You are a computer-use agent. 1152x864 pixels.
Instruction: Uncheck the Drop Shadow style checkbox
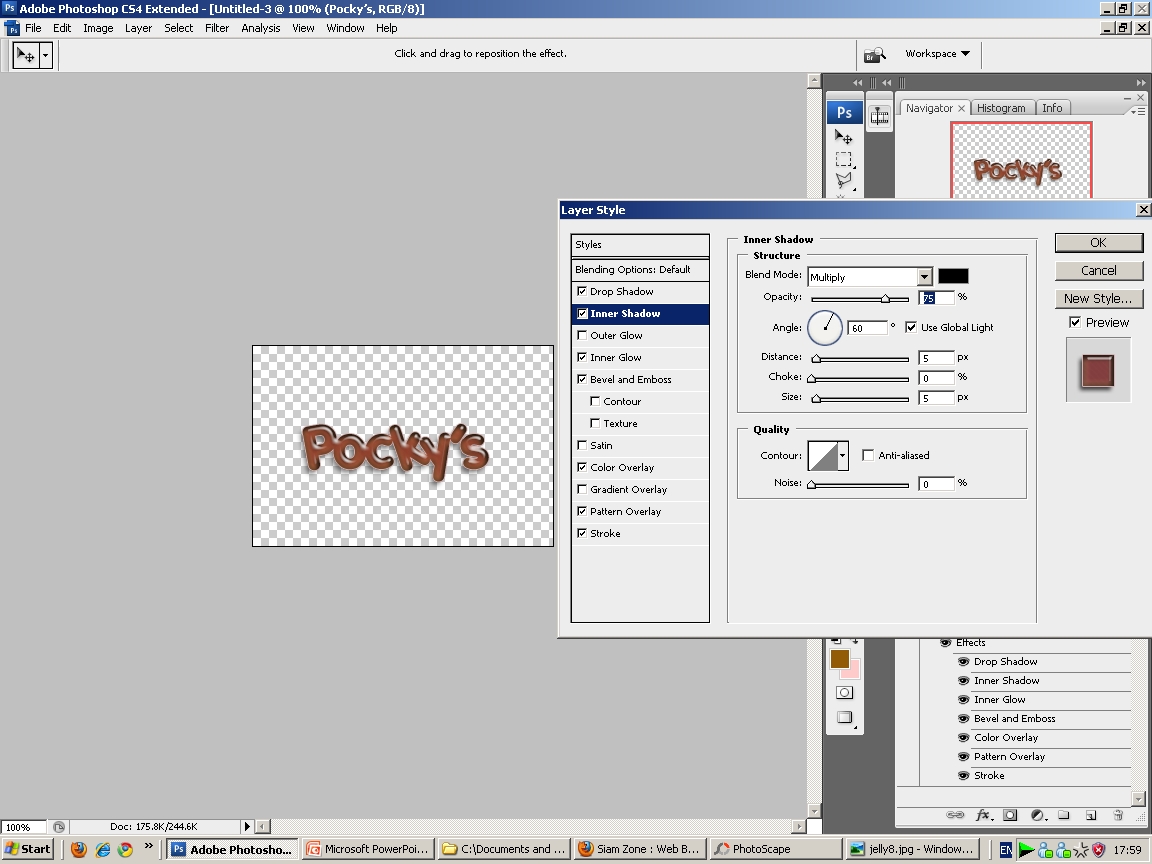(582, 291)
